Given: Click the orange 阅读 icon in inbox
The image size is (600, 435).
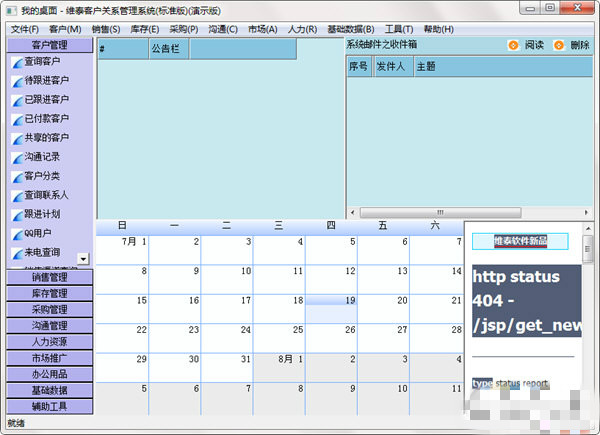Looking at the screenshot, I should 513,46.
